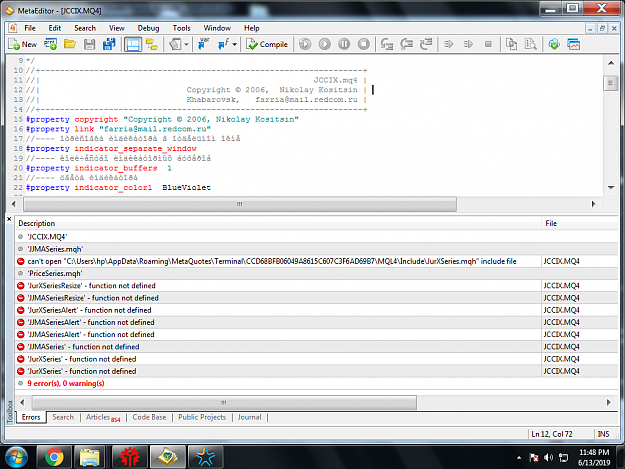The height and width of the screenshot is (469, 625).
Task: Start debugging on history data icon
Action: coord(305,44)
